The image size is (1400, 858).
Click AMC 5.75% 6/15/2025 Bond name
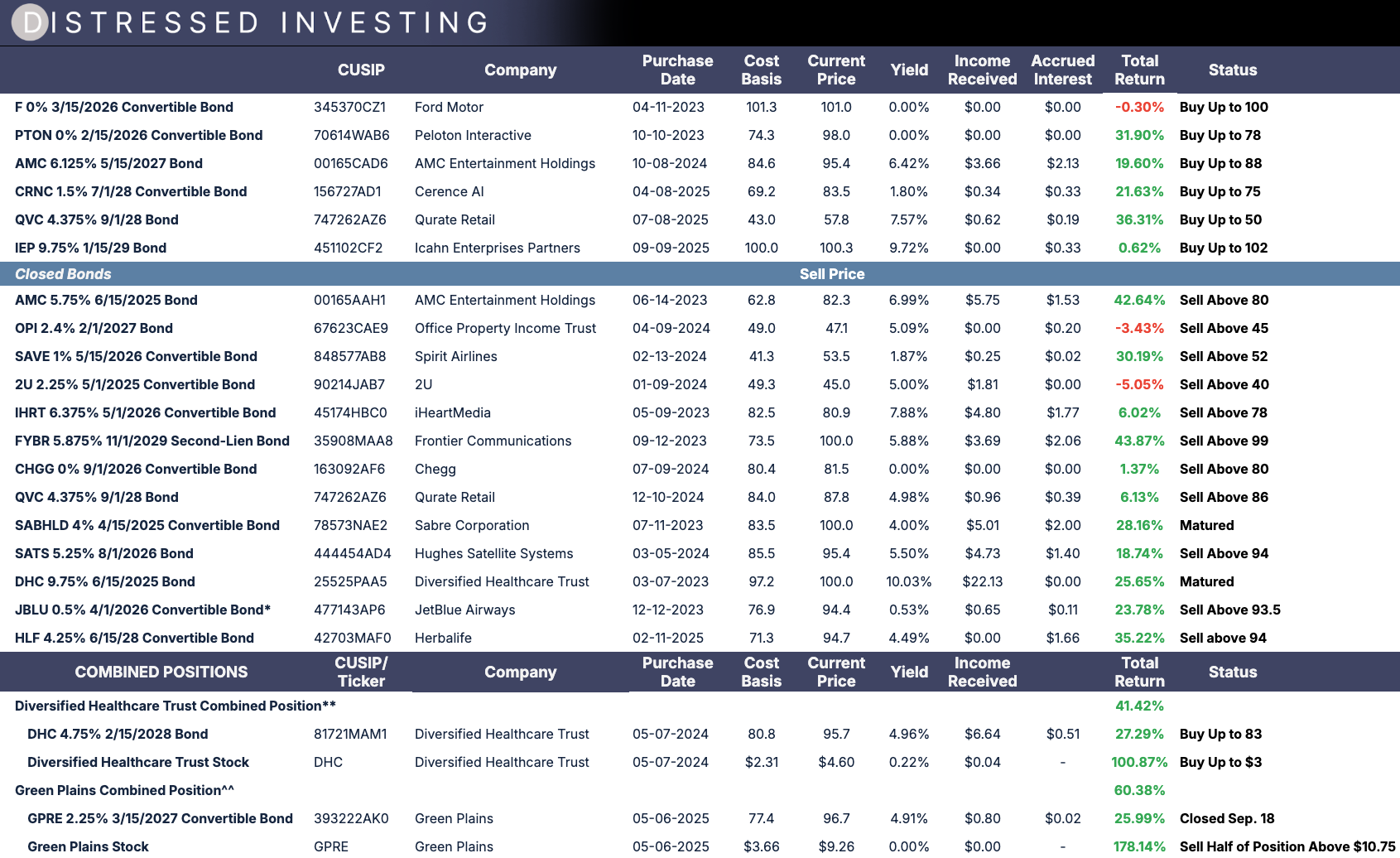click(x=106, y=300)
